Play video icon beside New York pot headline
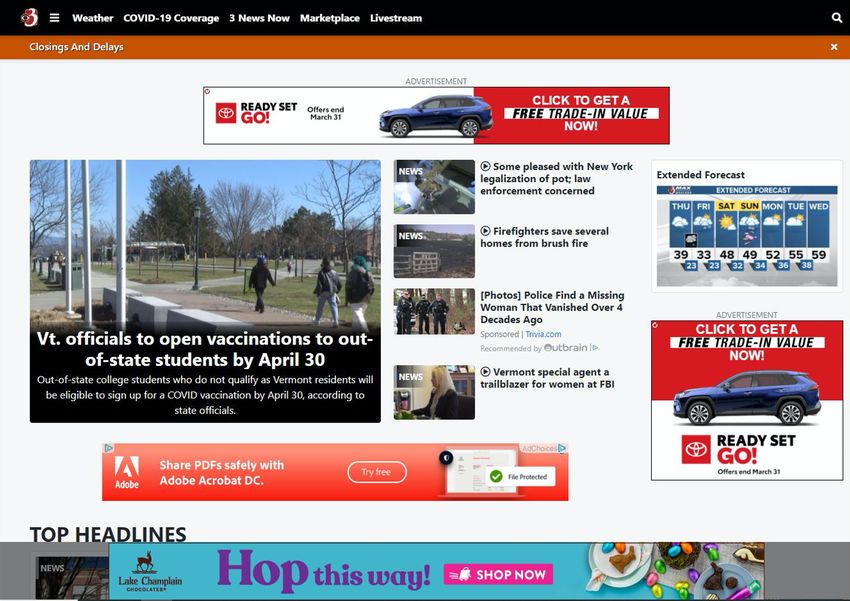 [x=486, y=166]
